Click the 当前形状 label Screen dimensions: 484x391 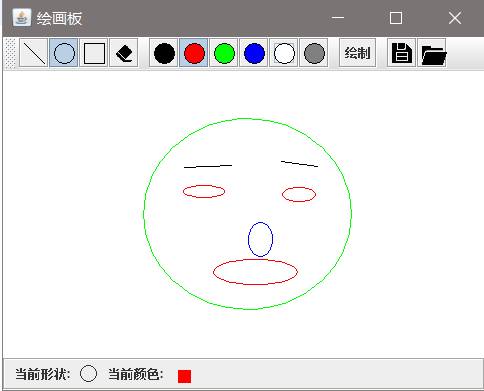tap(43, 374)
